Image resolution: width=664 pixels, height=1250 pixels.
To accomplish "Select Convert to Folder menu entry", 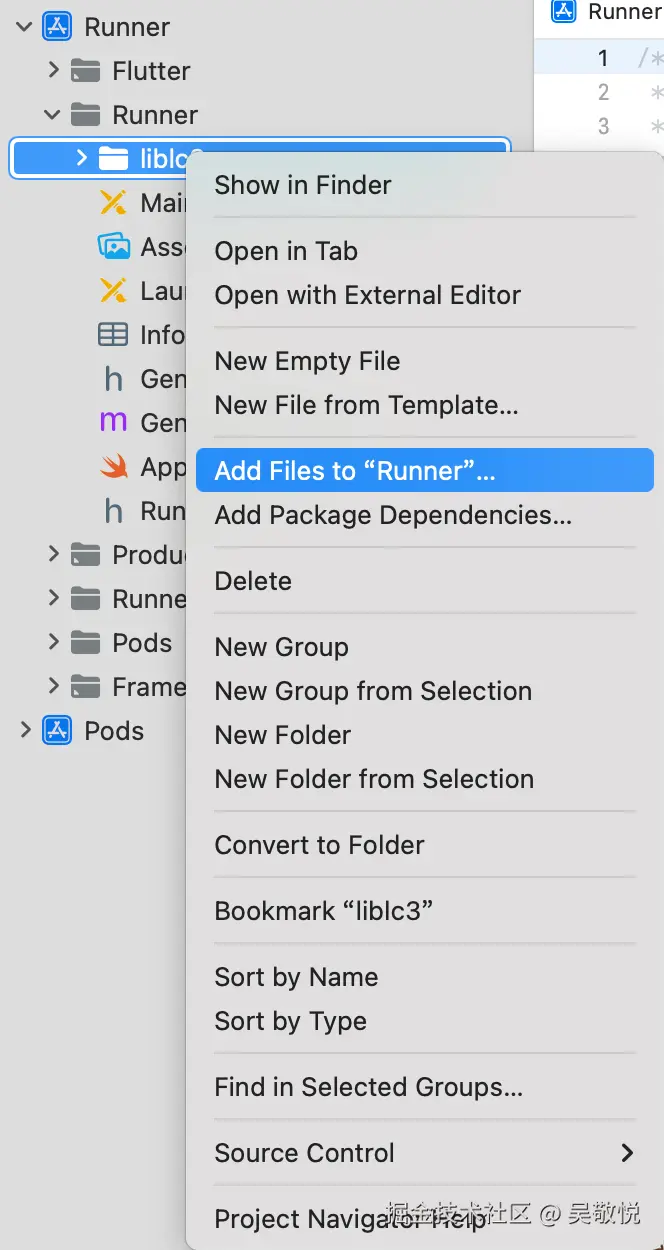I will point(319,845).
